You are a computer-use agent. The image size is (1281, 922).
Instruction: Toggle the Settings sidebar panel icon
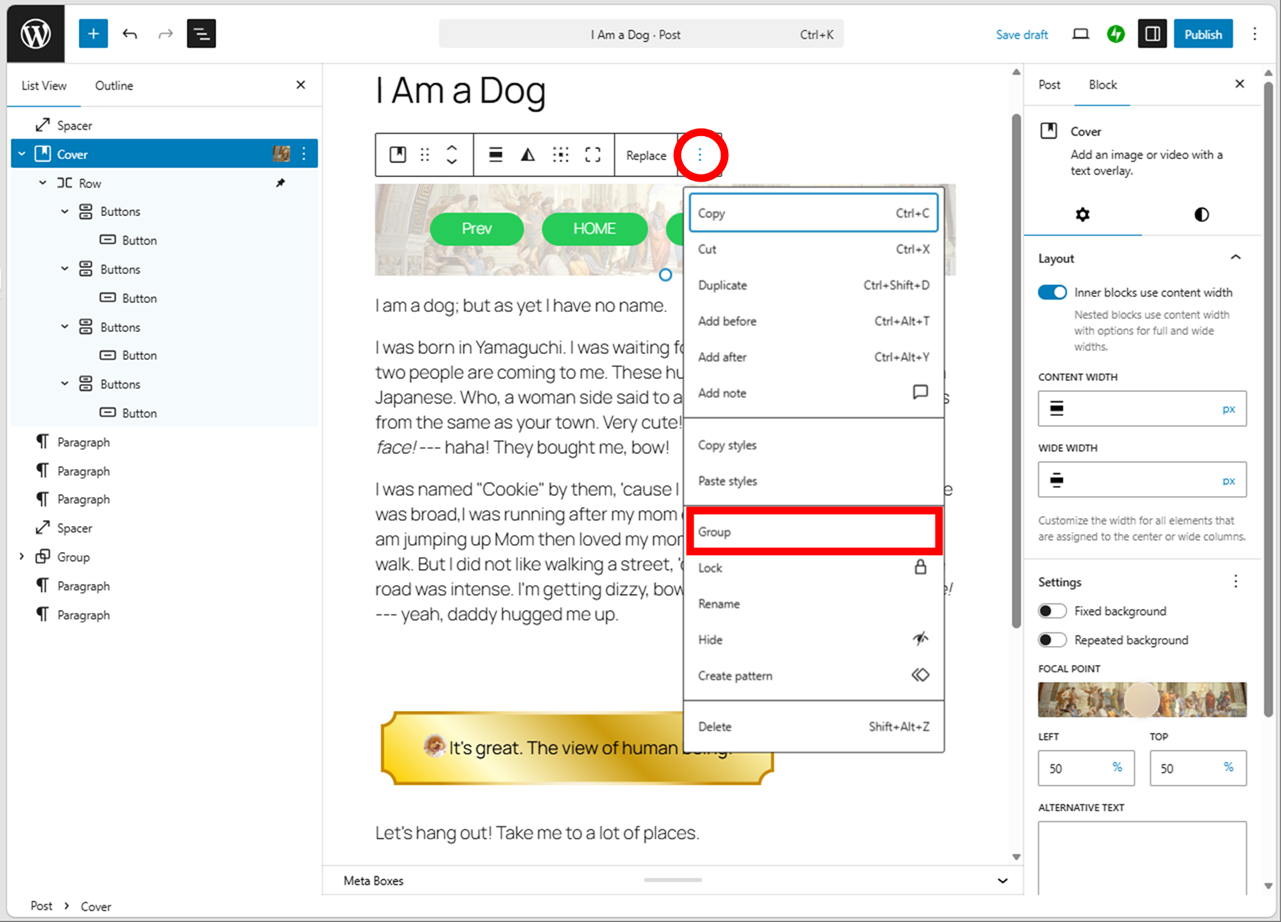click(1152, 34)
